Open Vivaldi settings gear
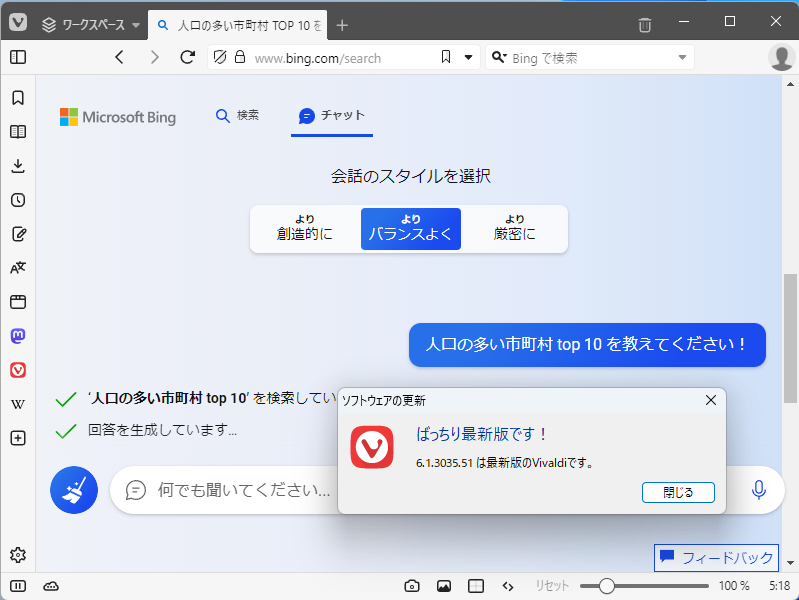The height and width of the screenshot is (600, 799). click(x=18, y=555)
